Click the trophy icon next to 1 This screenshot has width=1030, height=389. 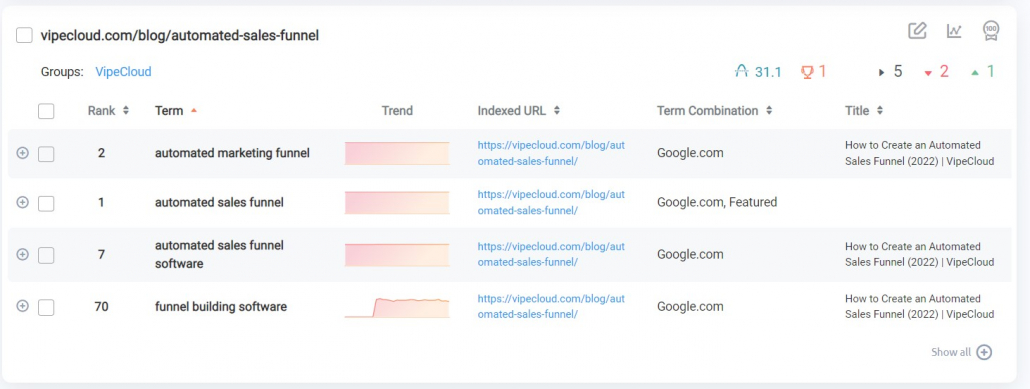(x=807, y=72)
